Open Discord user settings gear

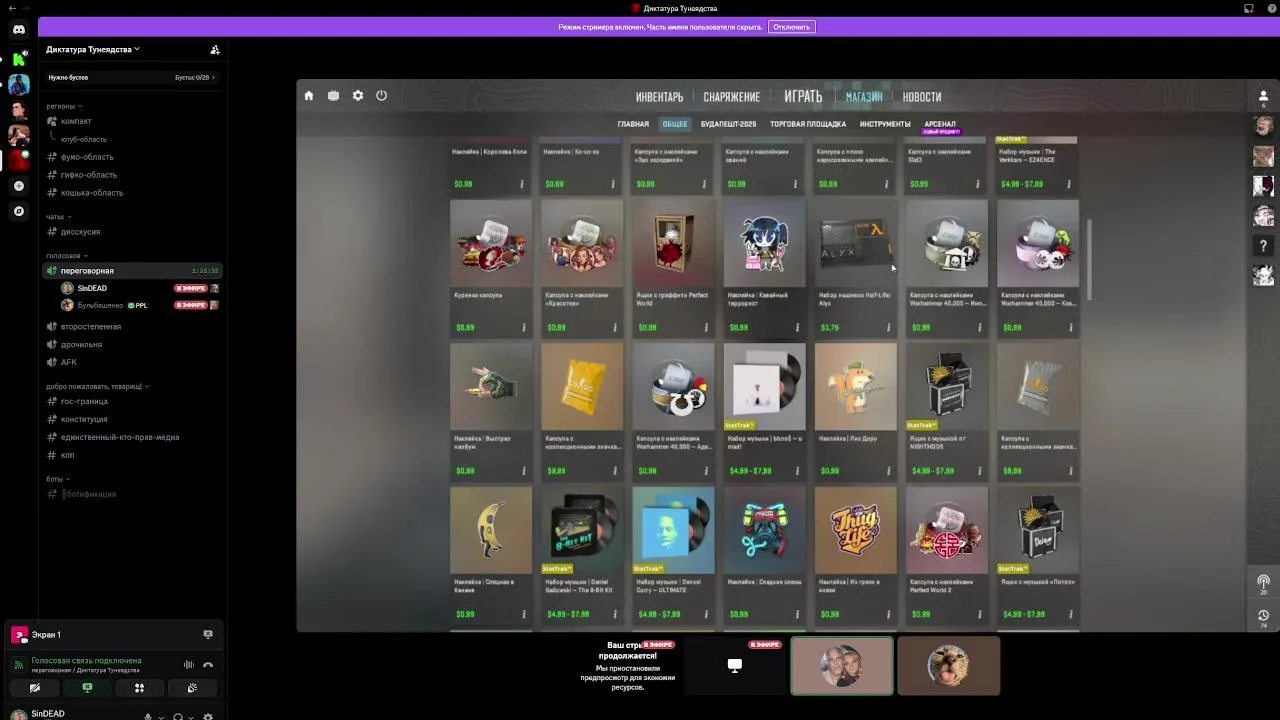(208, 716)
